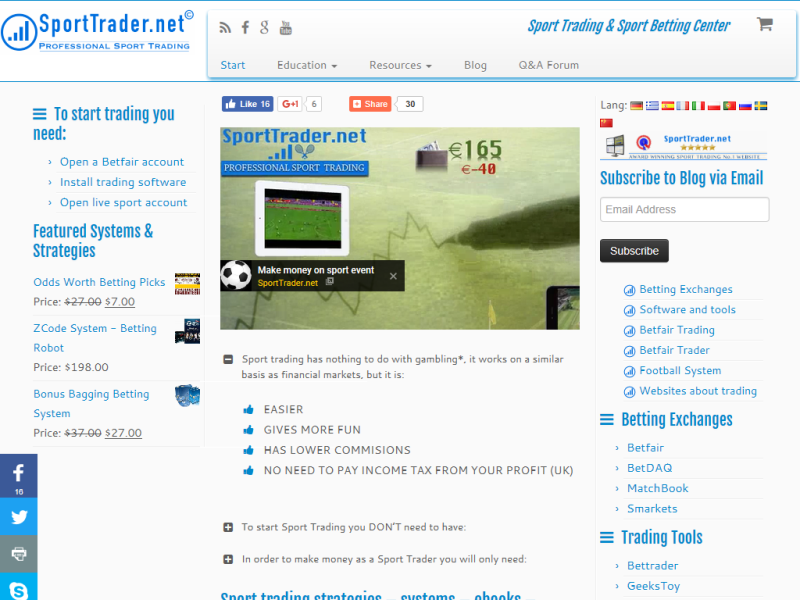The image size is (800, 600).
Task: Open Odds Worth Betting Picks link
Action: tap(99, 282)
